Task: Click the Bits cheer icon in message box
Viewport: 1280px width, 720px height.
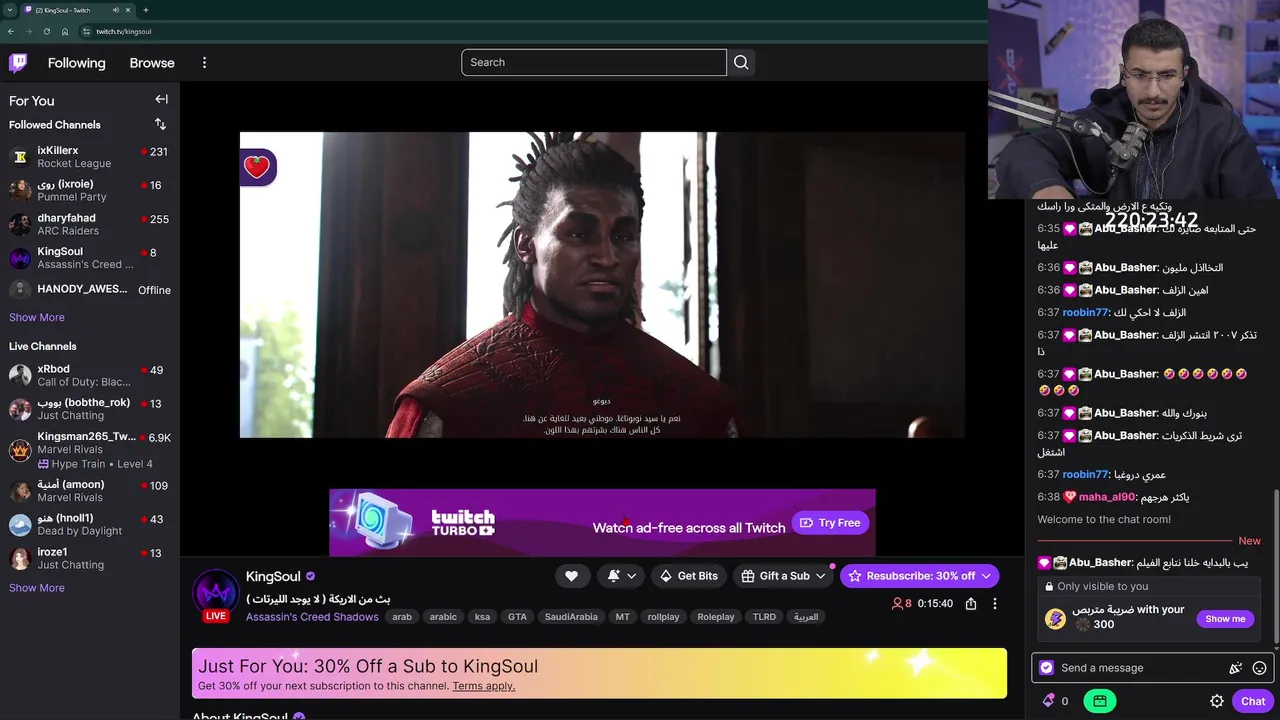Action: click(1236, 668)
